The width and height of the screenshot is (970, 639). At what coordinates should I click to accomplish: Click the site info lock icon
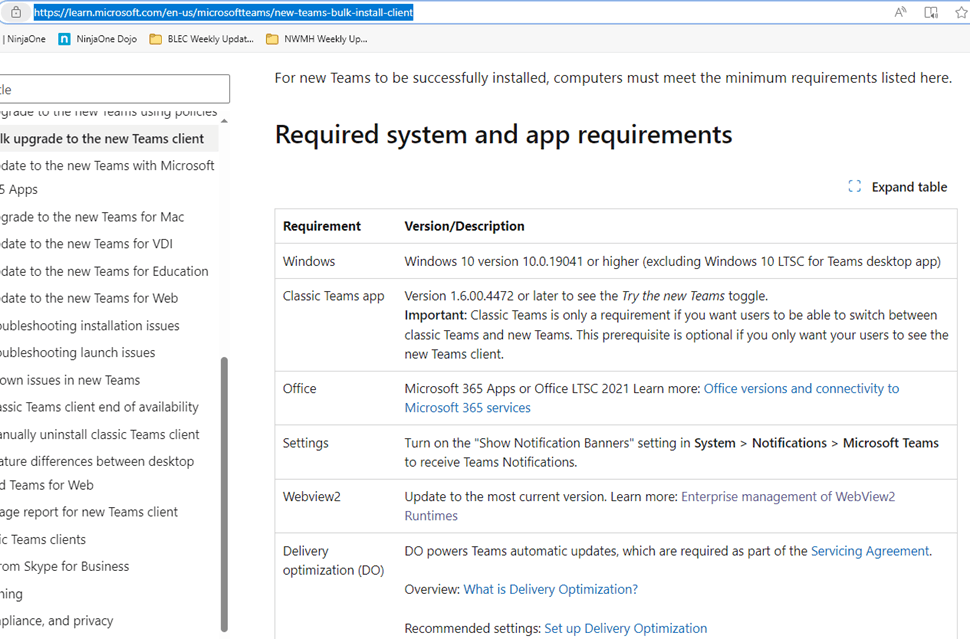tap(15, 12)
